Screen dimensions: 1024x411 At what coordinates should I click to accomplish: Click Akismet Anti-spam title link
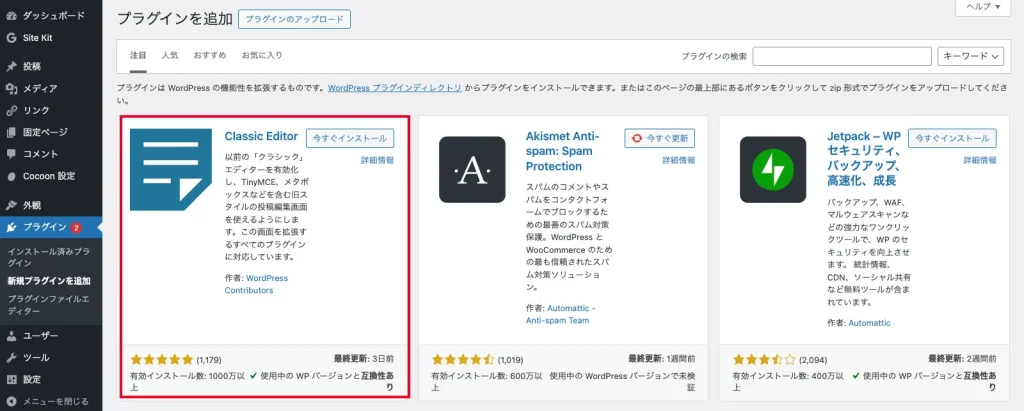(563, 152)
